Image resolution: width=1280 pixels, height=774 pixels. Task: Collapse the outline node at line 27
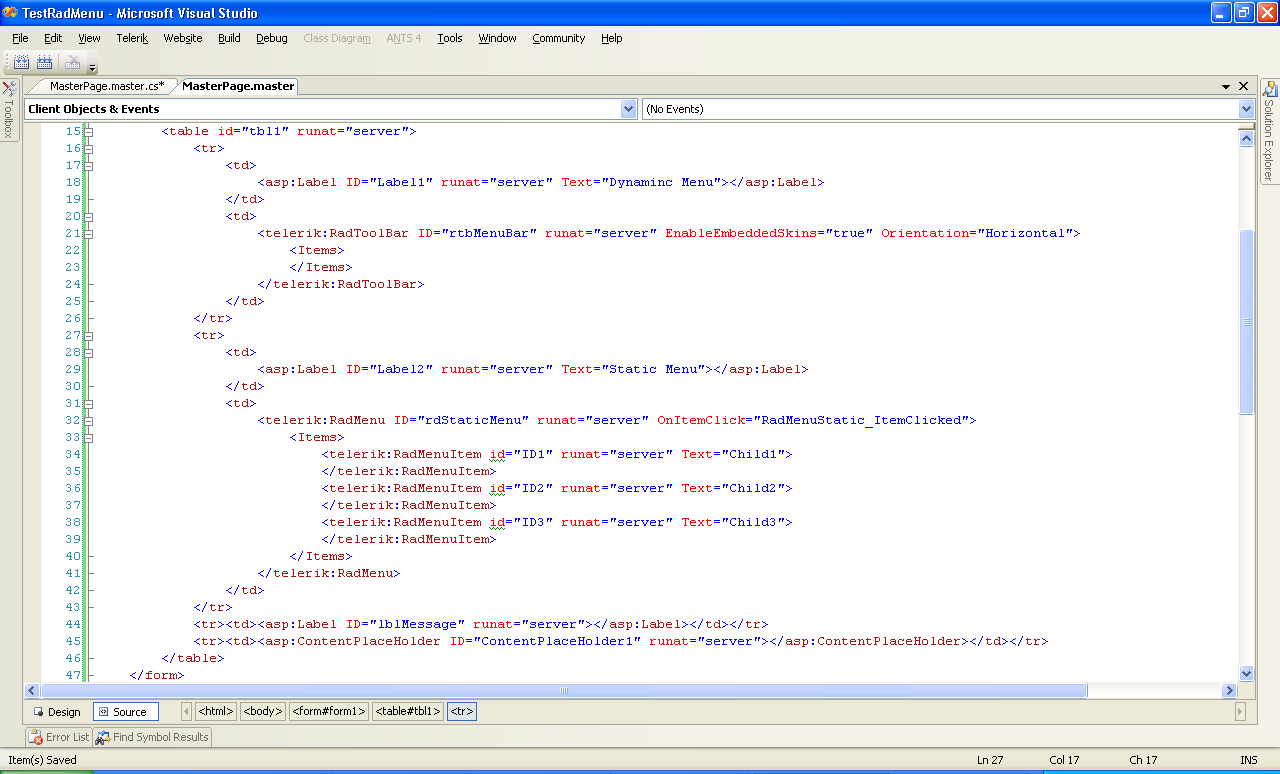click(x=89, y=335)
